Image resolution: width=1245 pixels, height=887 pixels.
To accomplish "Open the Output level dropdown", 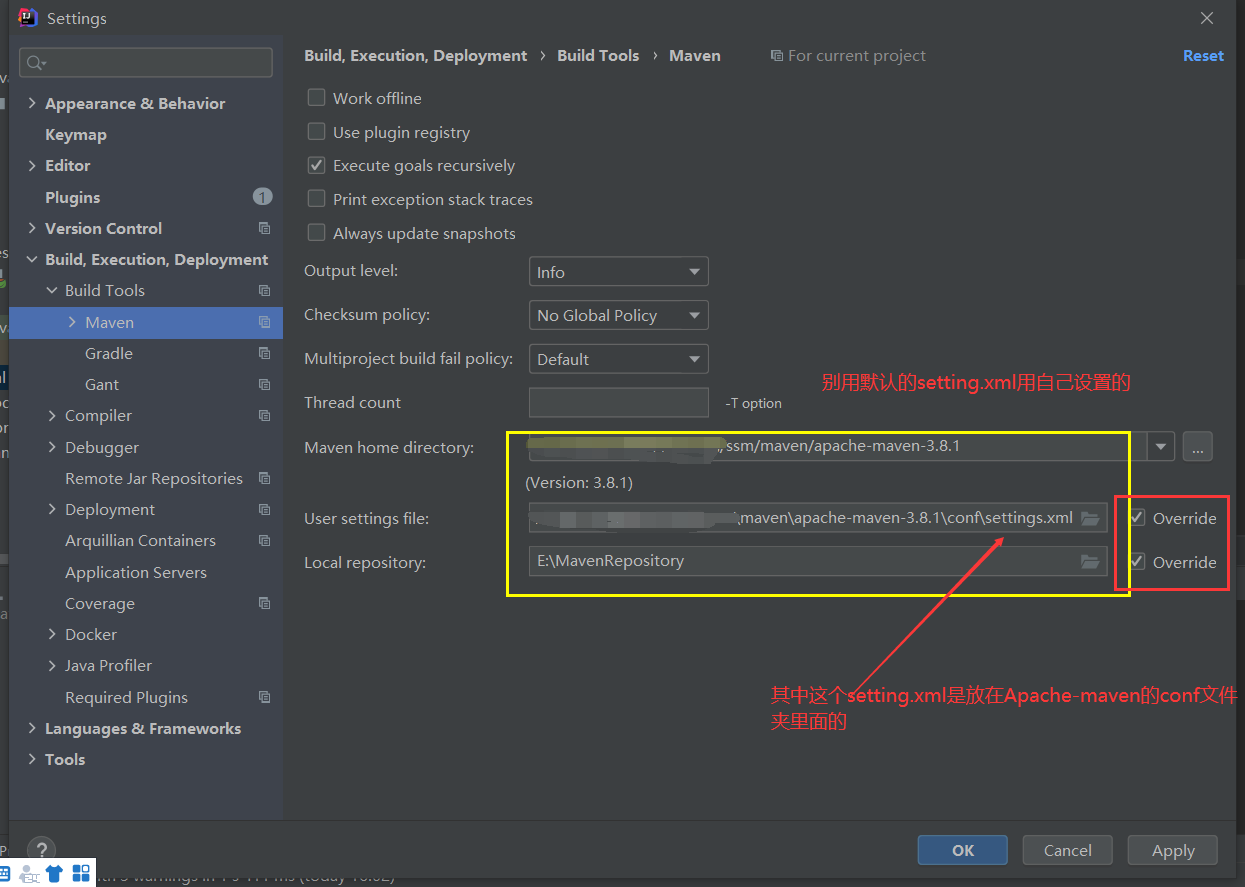I will (x=618, y=272).
